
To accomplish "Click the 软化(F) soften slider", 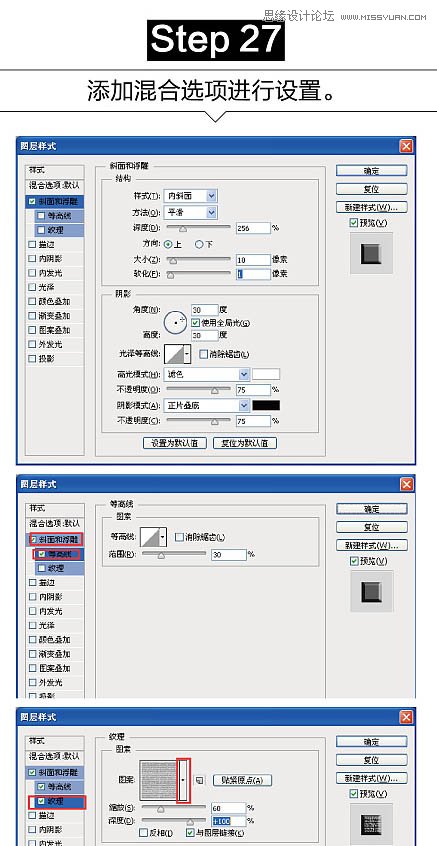I will tap(198, 274).
